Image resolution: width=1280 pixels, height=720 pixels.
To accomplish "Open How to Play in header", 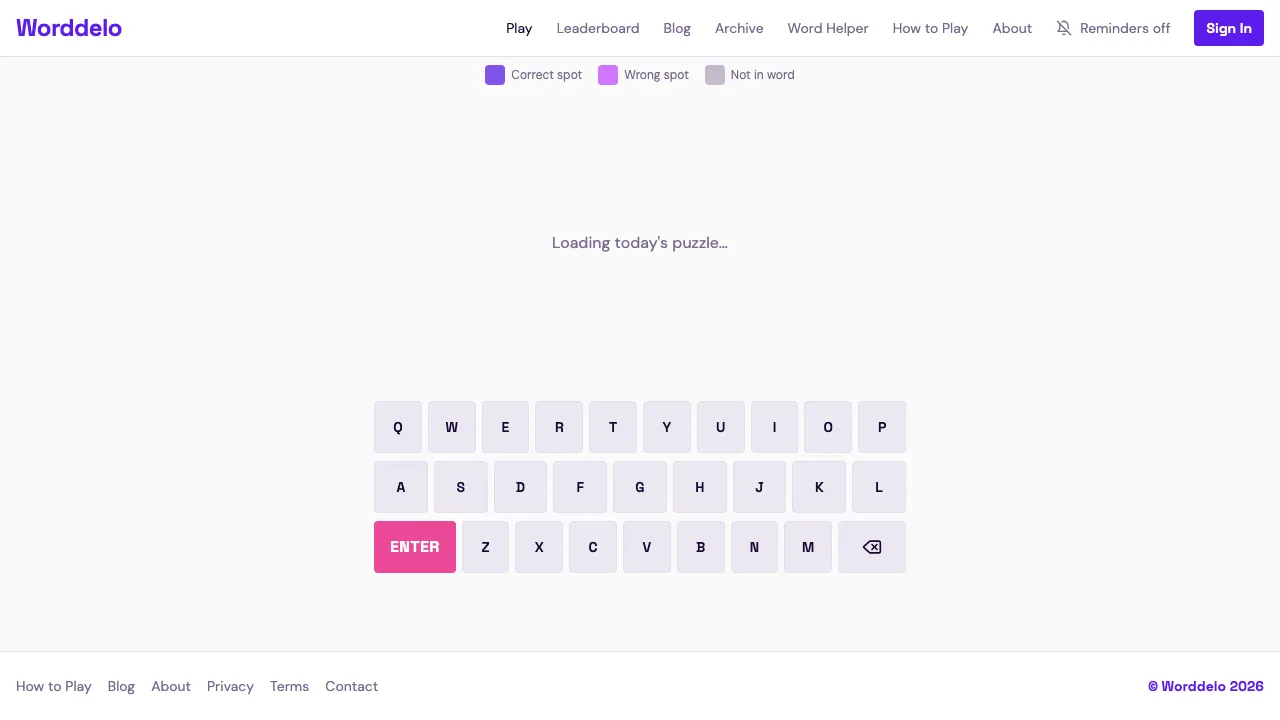I will point(930,28).
